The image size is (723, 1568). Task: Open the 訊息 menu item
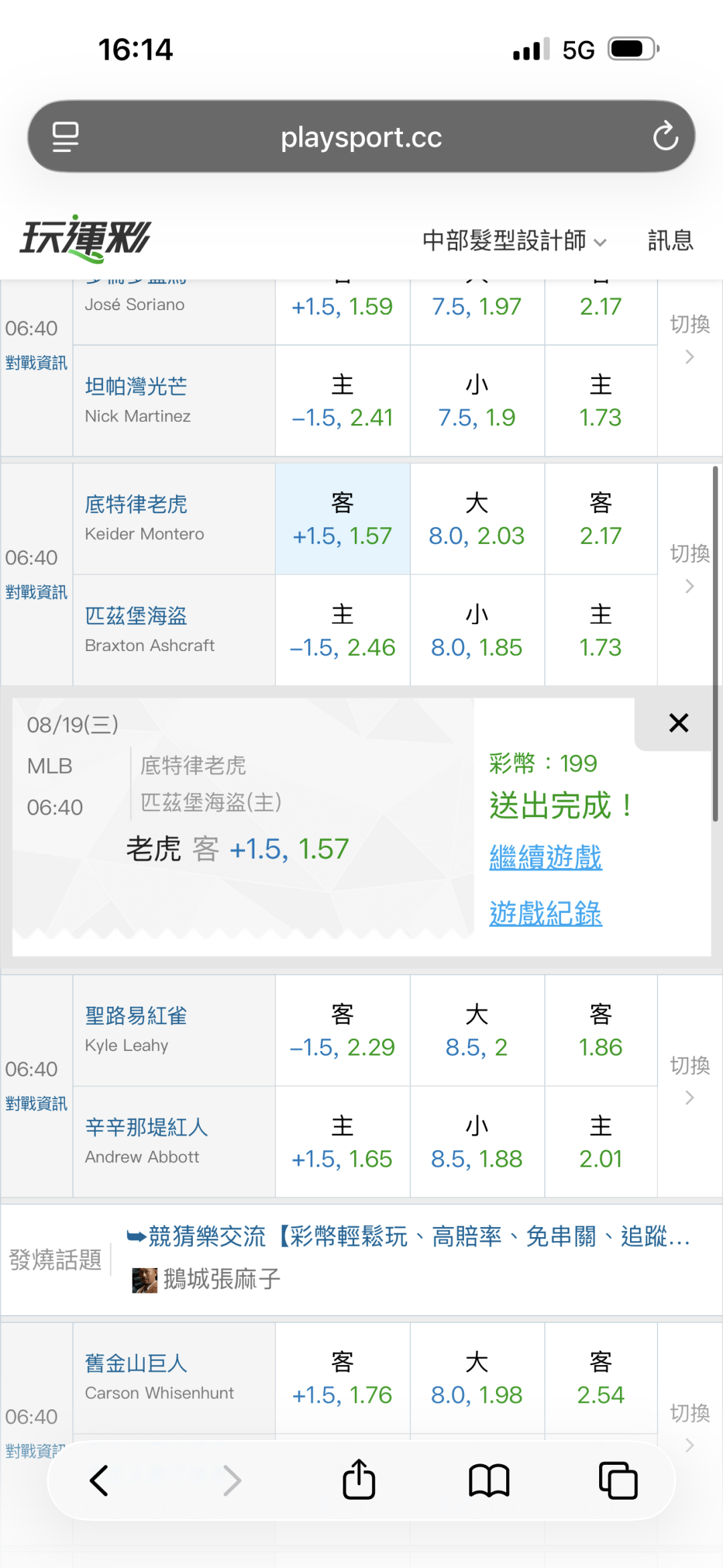tap(670, 240)
